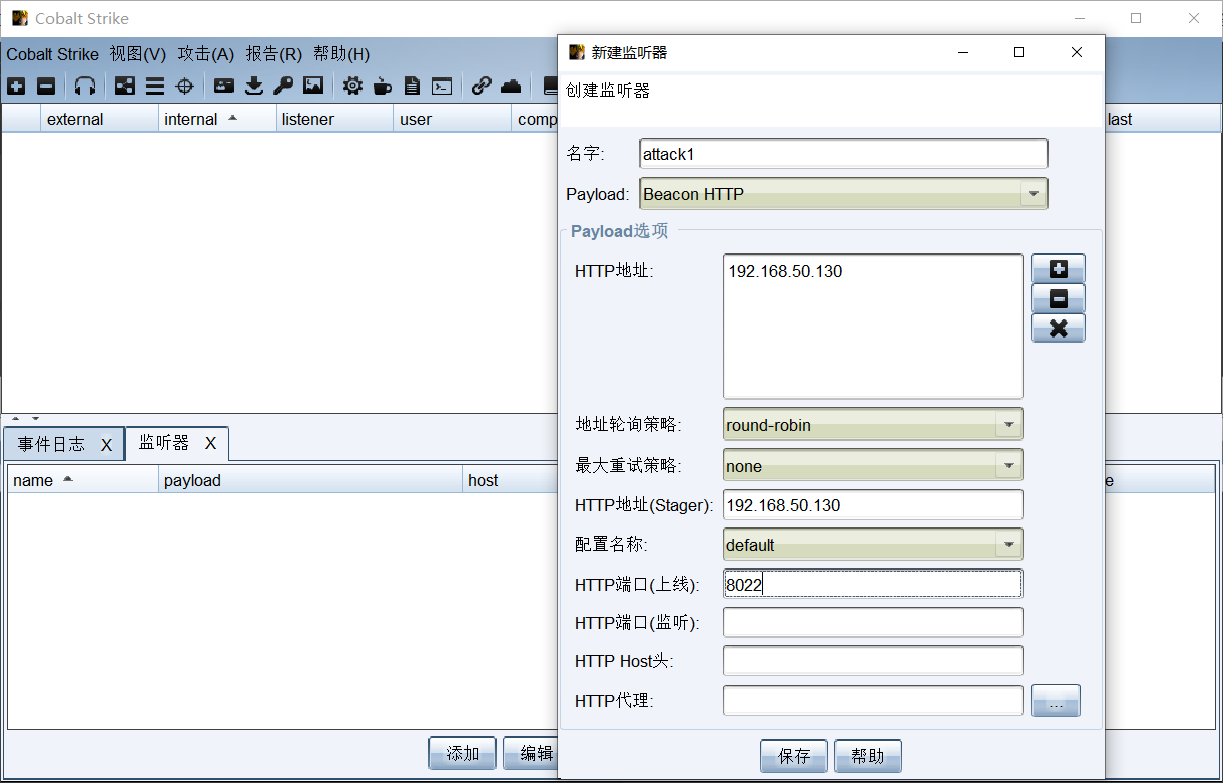Switch to the 事件日志 tab
1223x783 pixels.
coord(51,444)
